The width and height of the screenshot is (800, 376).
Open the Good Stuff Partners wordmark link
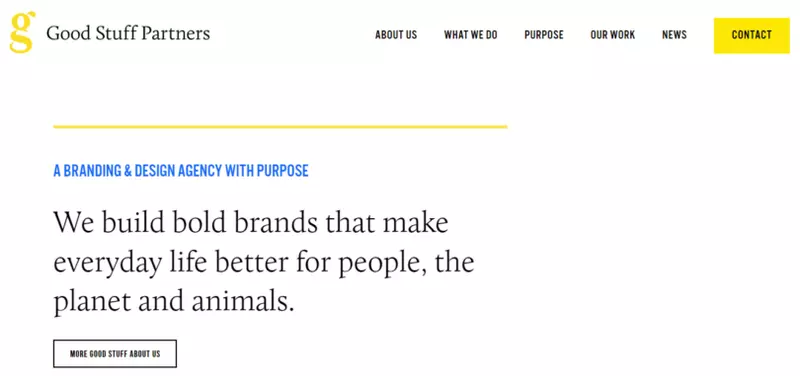coord(128,34)
